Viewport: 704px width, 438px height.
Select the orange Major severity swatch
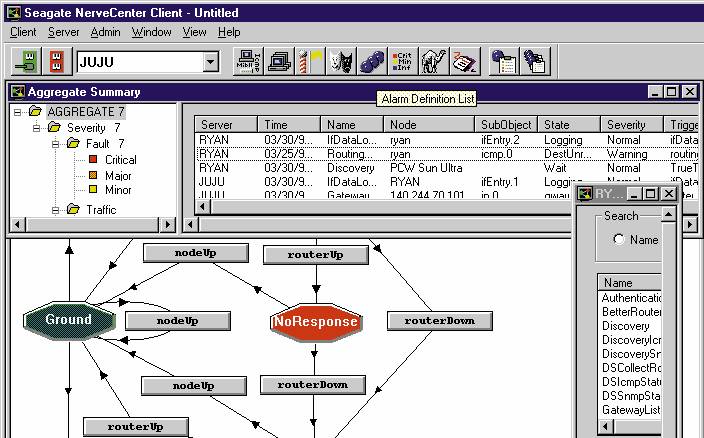(x=93, y=175)
